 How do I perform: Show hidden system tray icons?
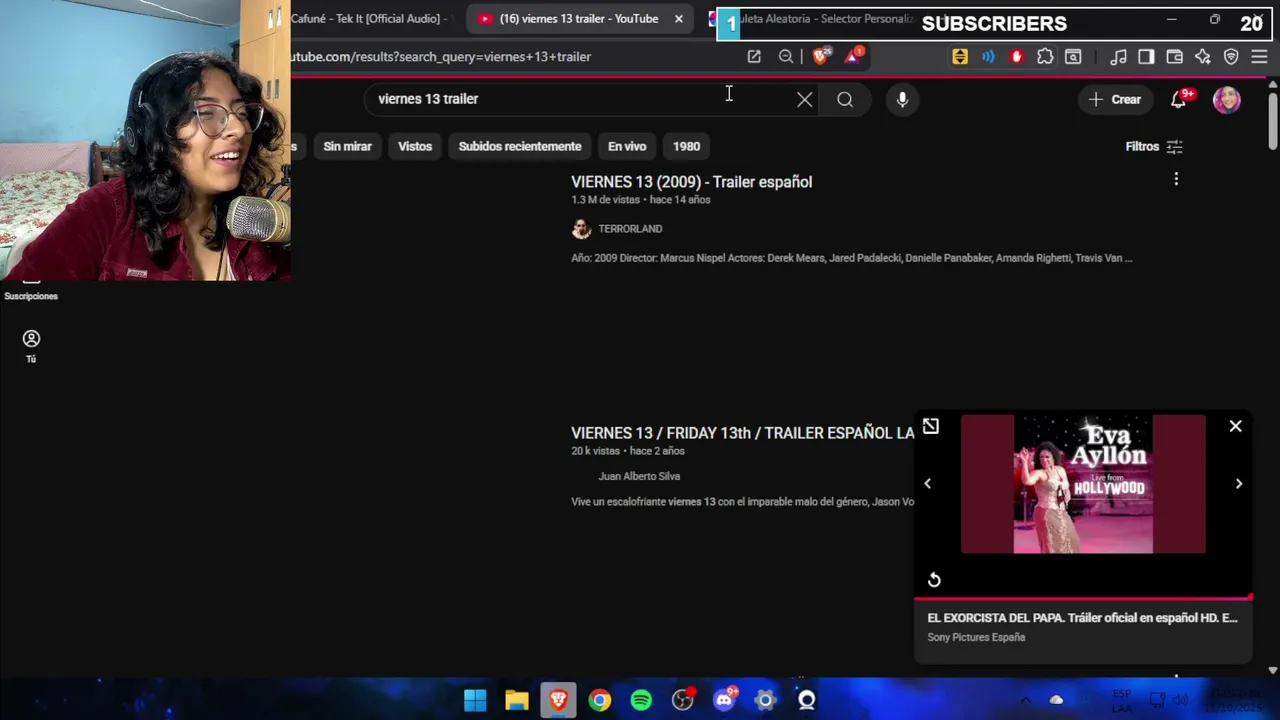1025,700
